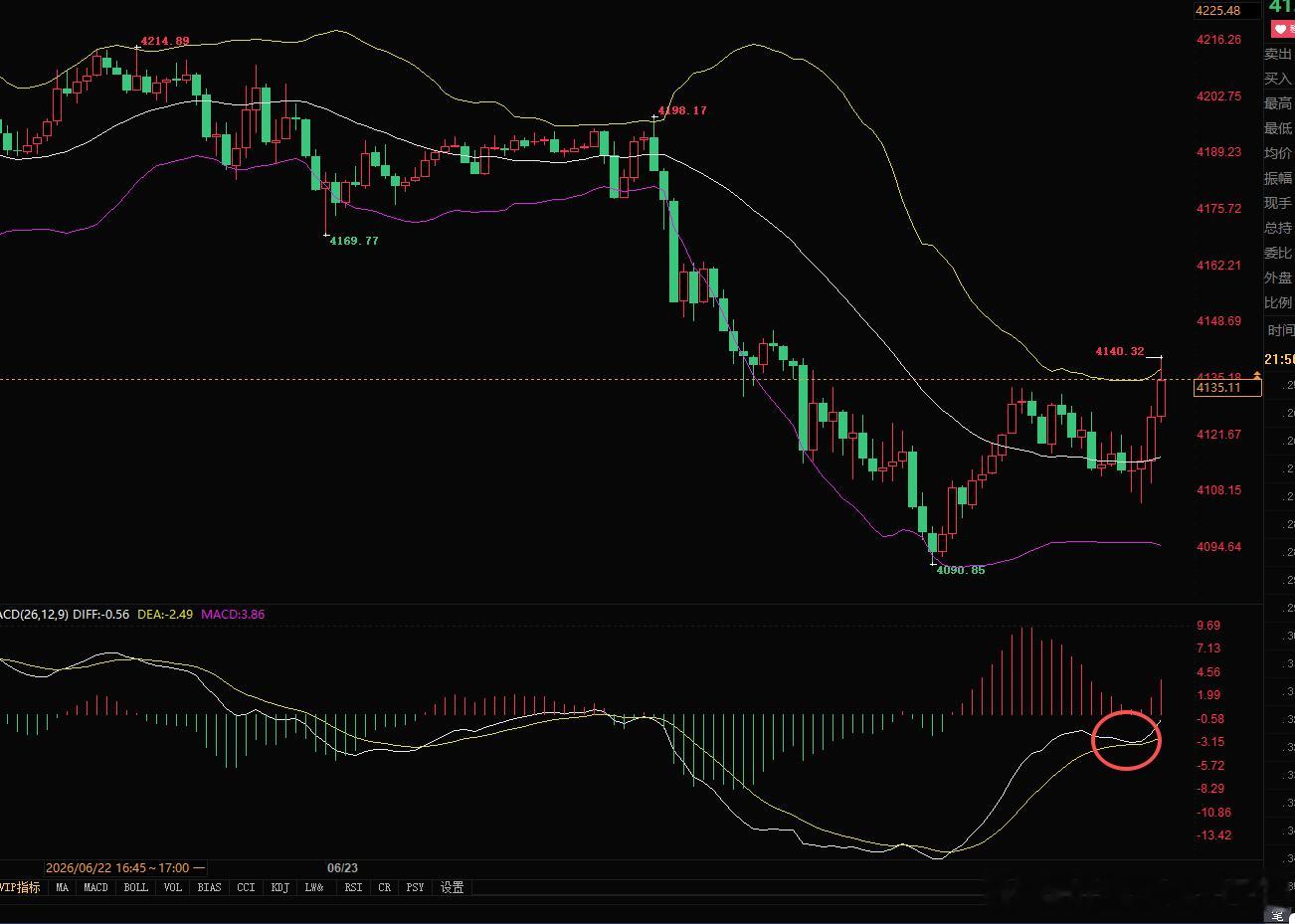Image resolution: width=1295 pixels, height=924 pixels.
Task: Click the 买入 row in quote panel
Action: (x=1279, y=79)
